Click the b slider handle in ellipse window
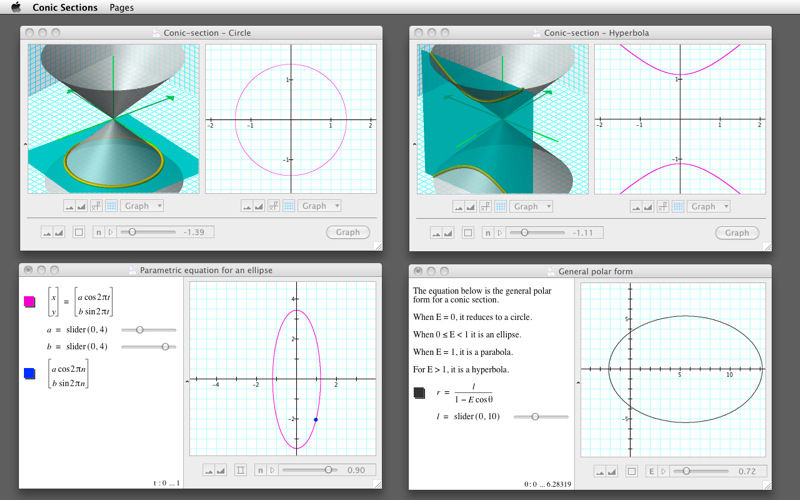The image size is (800, 500). tap(165, 347)
